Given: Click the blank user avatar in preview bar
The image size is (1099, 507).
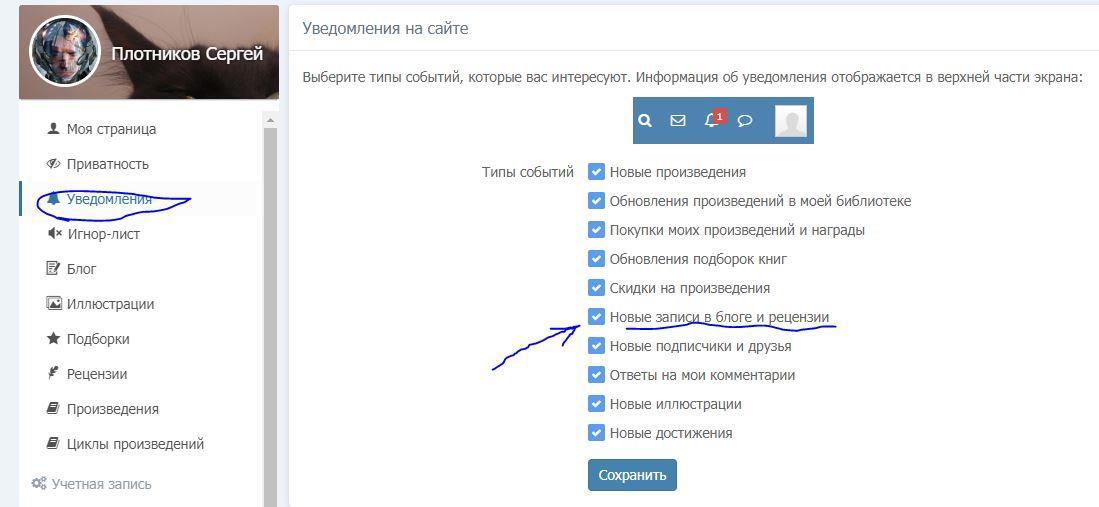Looking at the screenshot, I should point(790,121).
